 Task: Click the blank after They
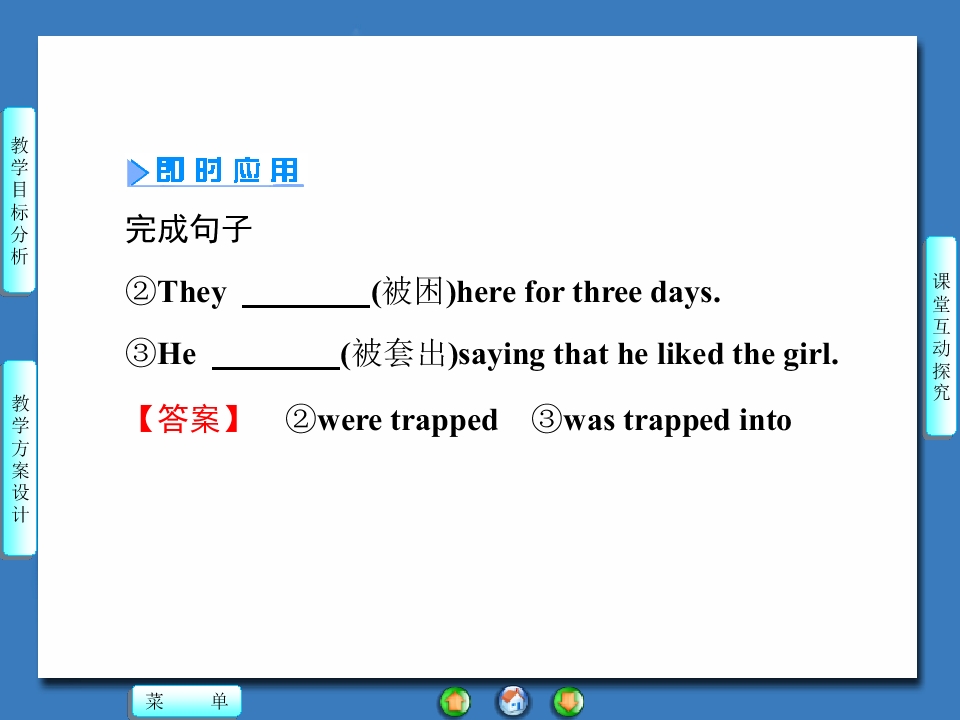pyautogui.click(x=306, y=294)
